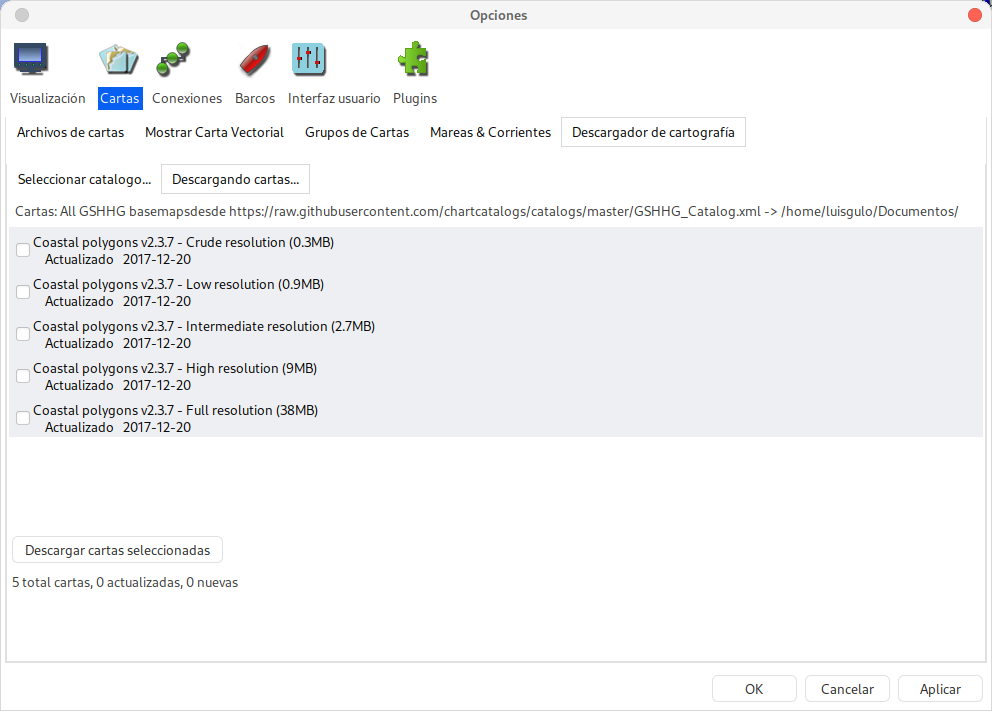992x711 pixels.
Task: Switch to Grupos de Cartas tab
Action: (x=357, y=132)
